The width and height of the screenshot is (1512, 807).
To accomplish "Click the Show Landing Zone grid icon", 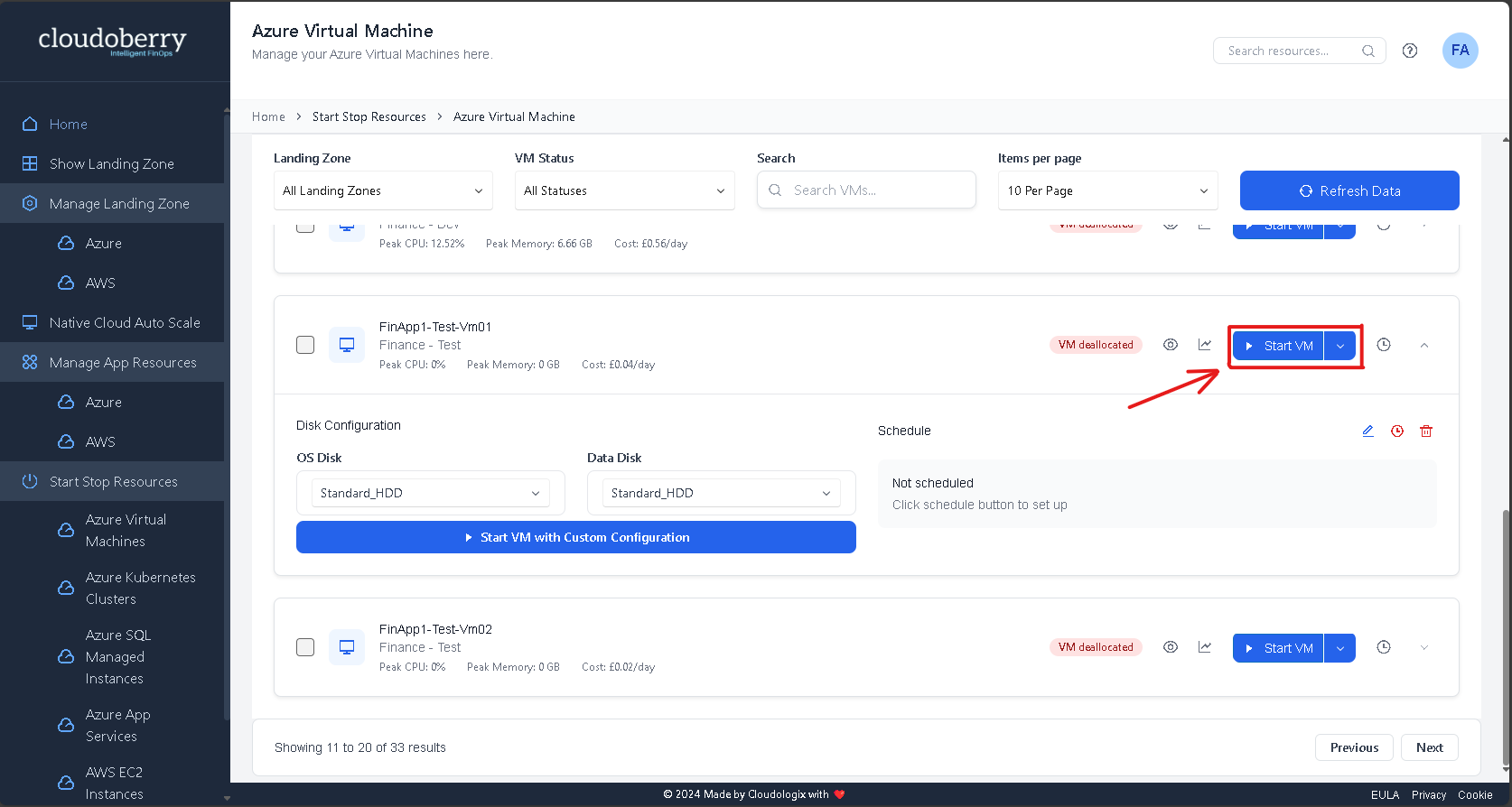I will 30,163.
